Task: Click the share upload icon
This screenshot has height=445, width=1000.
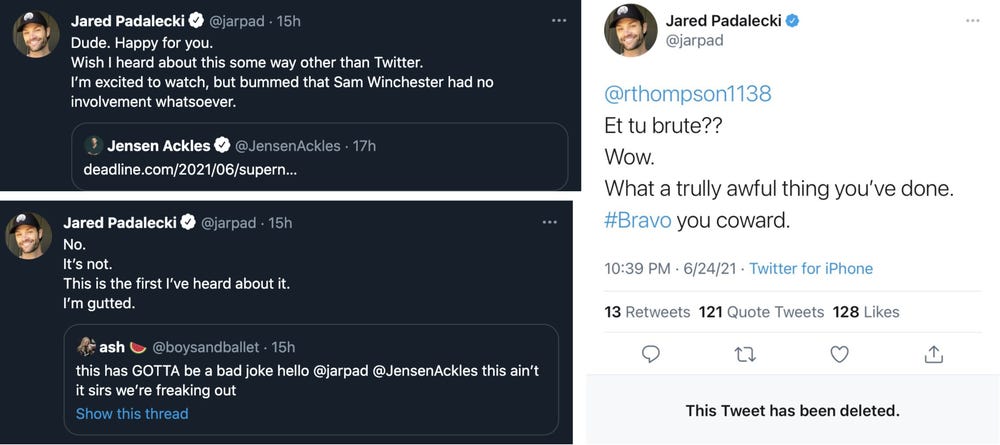Action: point(933,354)
